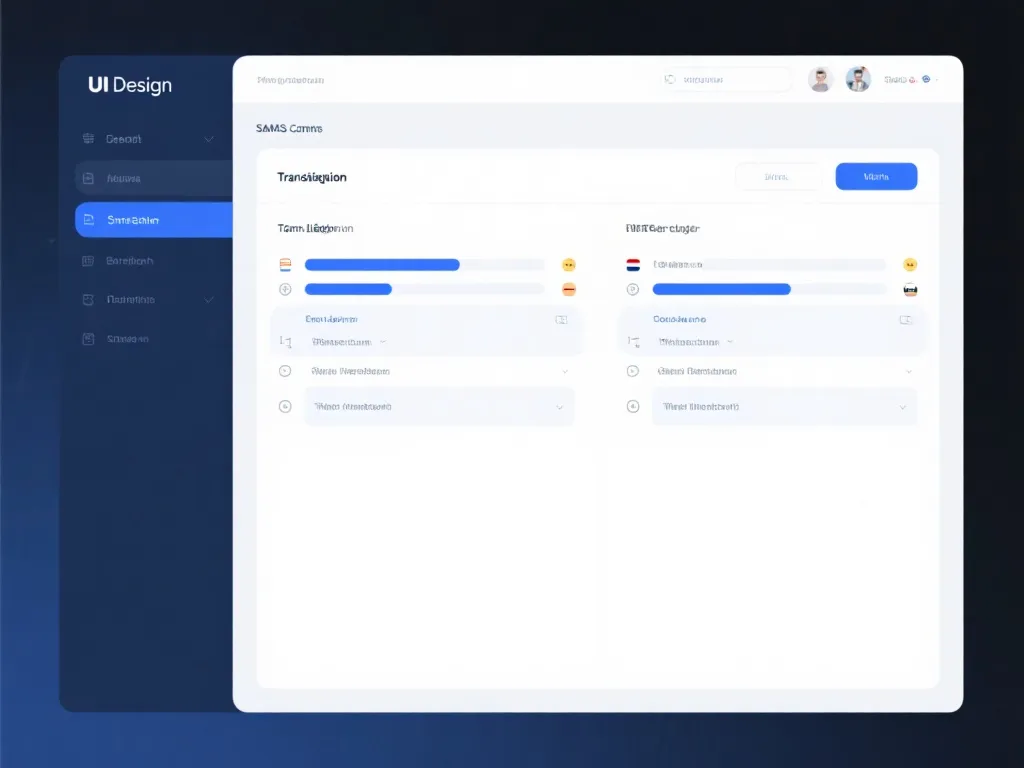The width and height of the screenshot is (1024, 768).
Task: Open the second user avatar with glasses
Action: click(858, 79)
